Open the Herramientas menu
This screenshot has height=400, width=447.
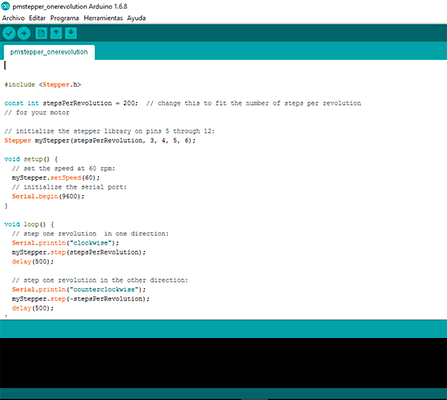103,18
